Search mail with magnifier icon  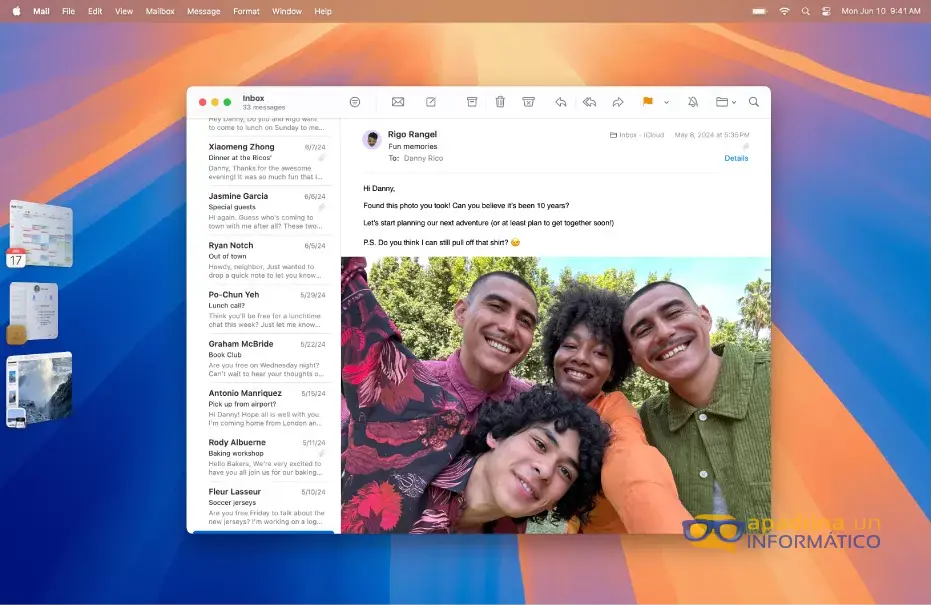(x=754, y=102)
